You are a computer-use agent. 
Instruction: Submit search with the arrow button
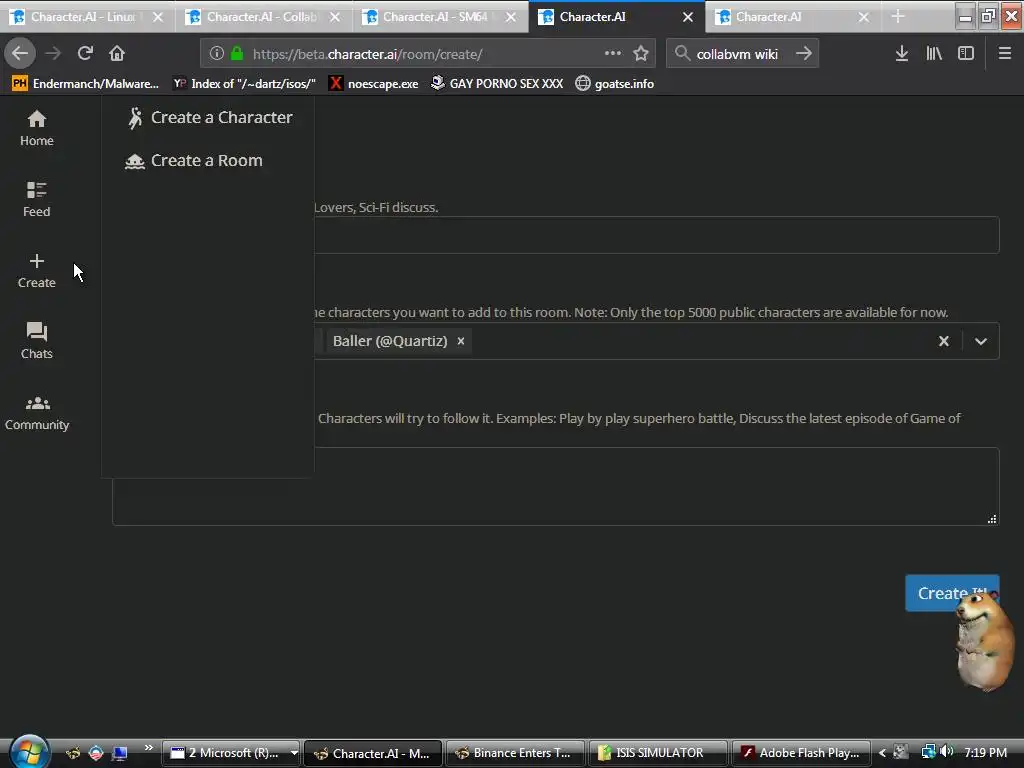[x=804, y=54]
